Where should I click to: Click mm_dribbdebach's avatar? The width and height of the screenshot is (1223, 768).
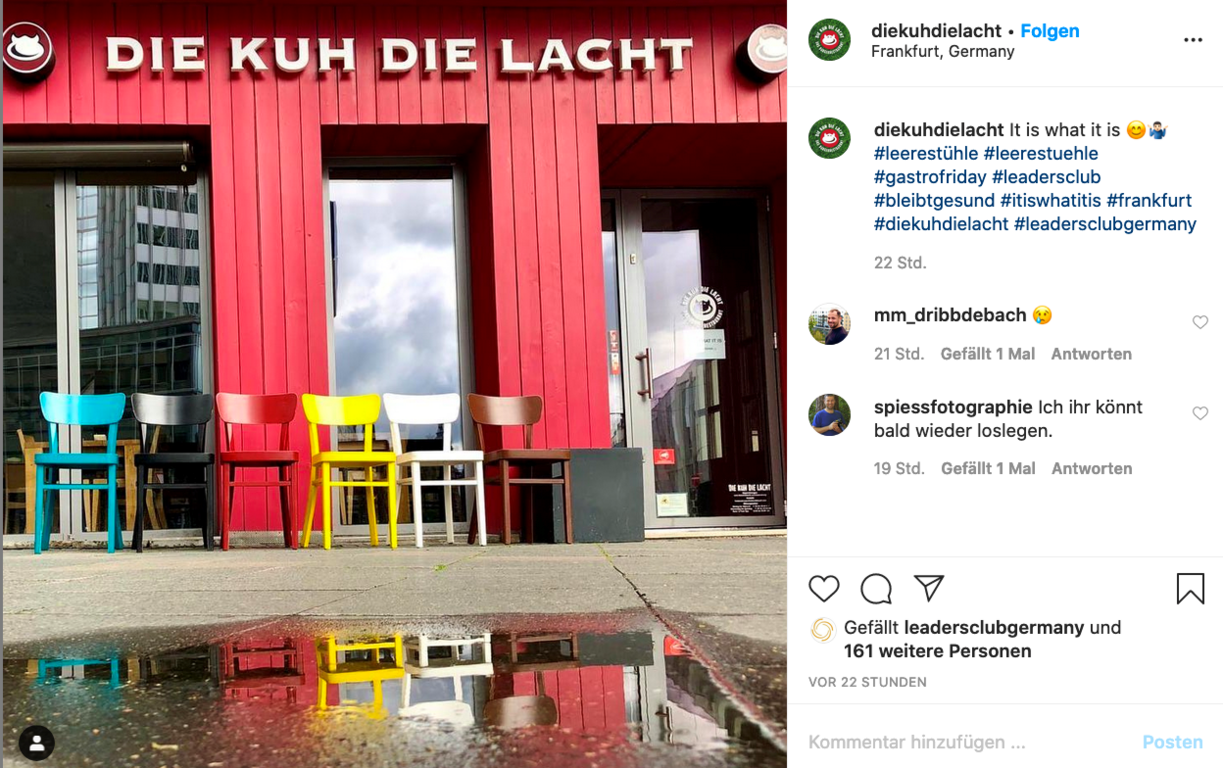[x=829, y=324]
